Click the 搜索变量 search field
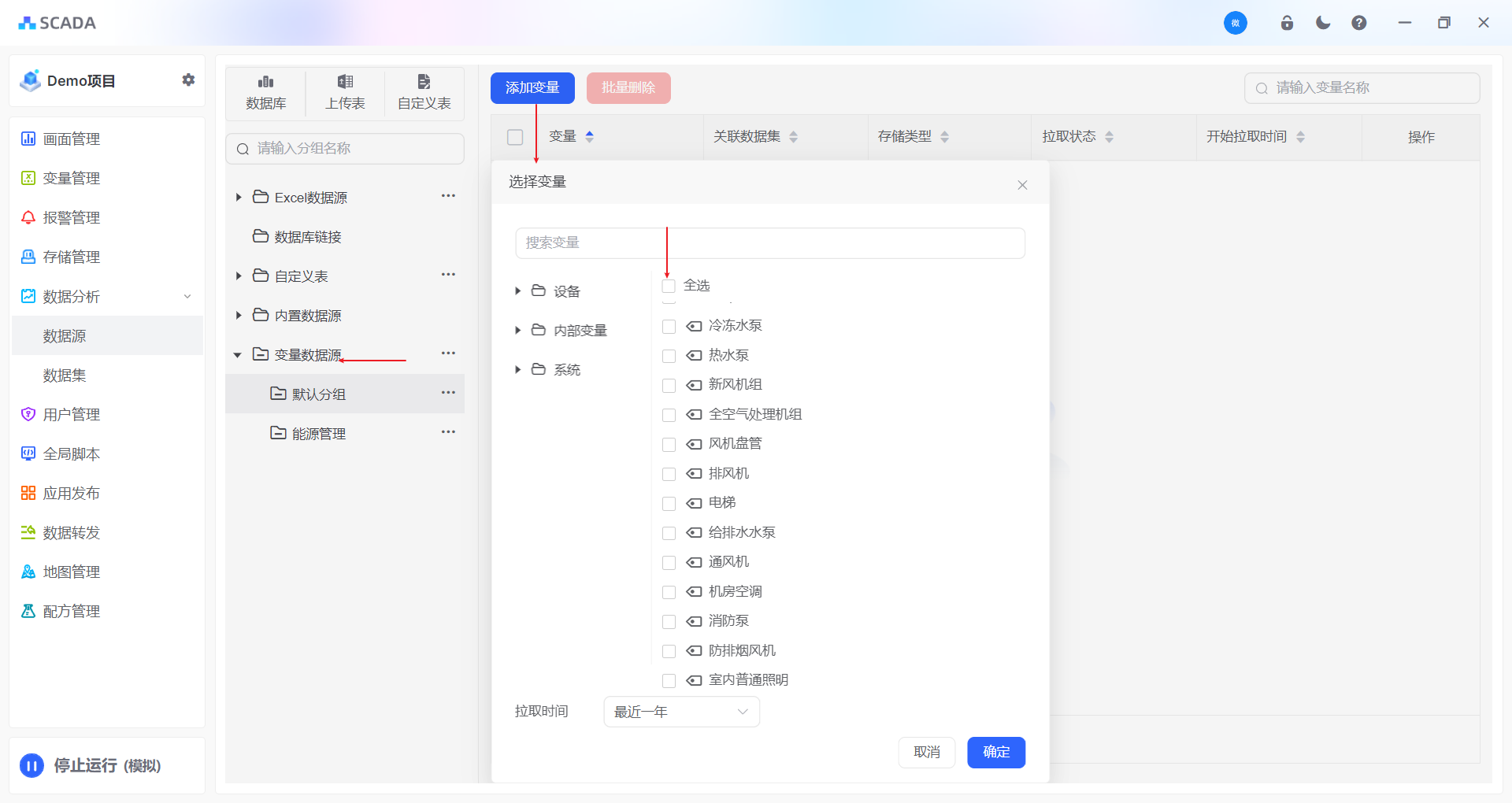This screenshot has height=803, width=1512. pyautogui.click(x=769, y=243)
